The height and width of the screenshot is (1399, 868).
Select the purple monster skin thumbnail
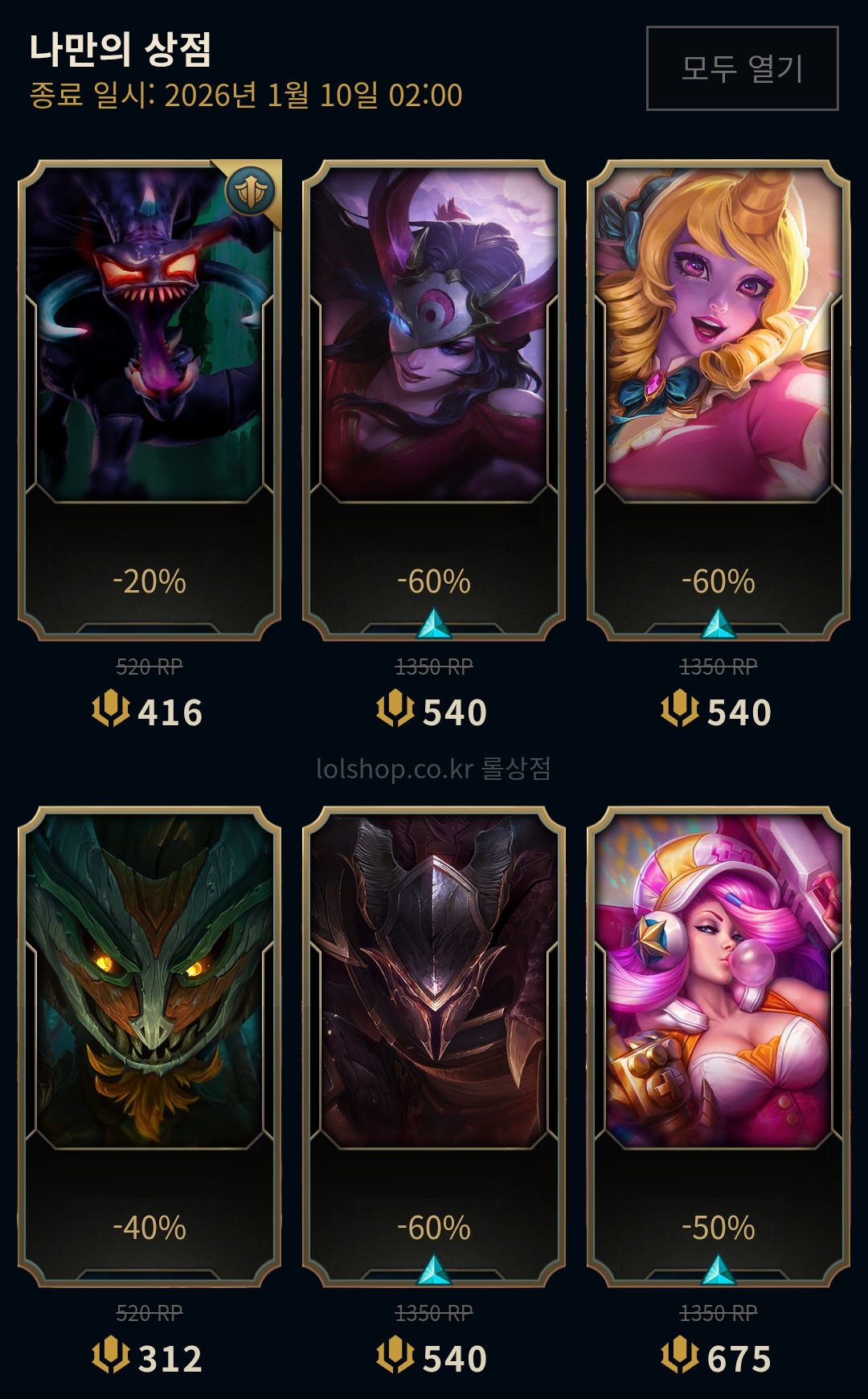point(149,334)
